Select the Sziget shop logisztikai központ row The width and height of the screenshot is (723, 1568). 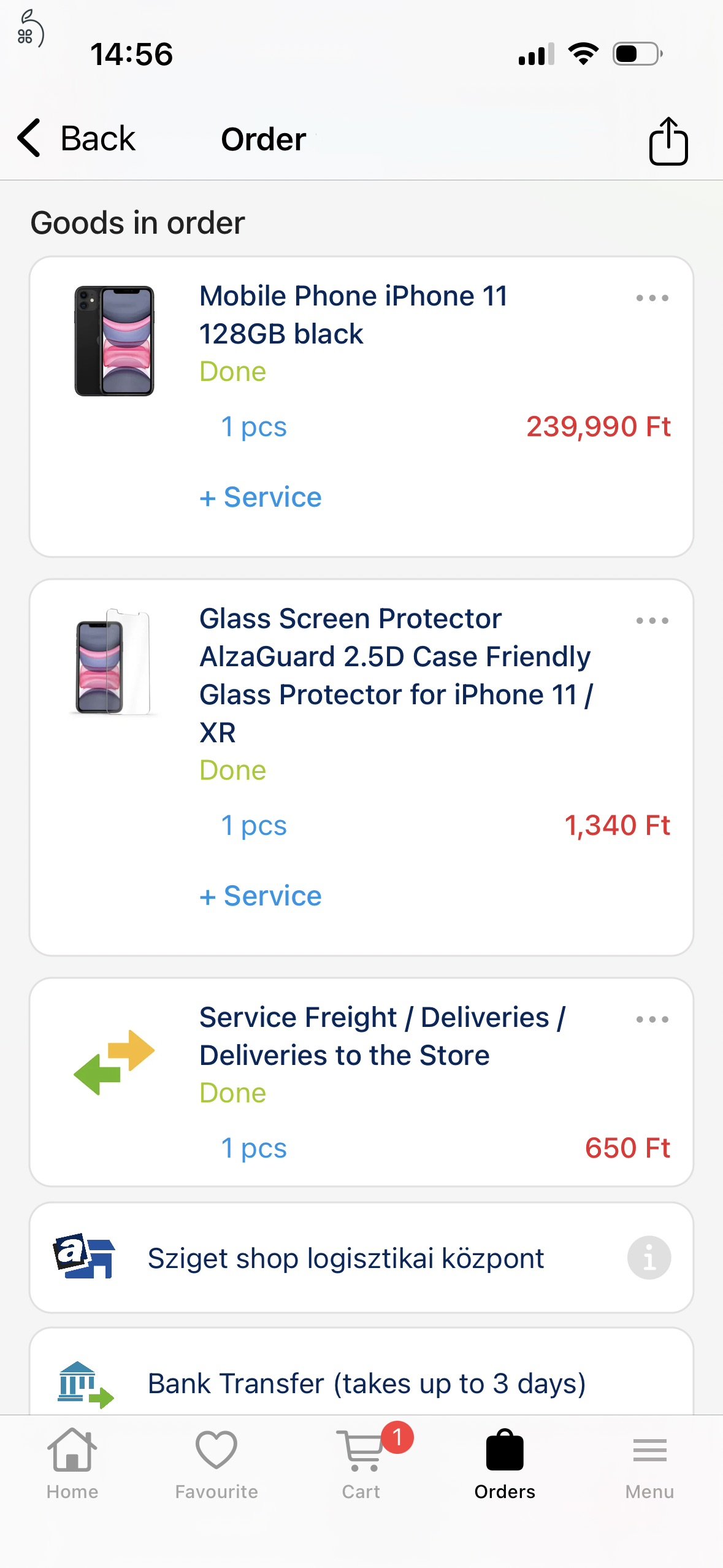[x=345, y=1258]
